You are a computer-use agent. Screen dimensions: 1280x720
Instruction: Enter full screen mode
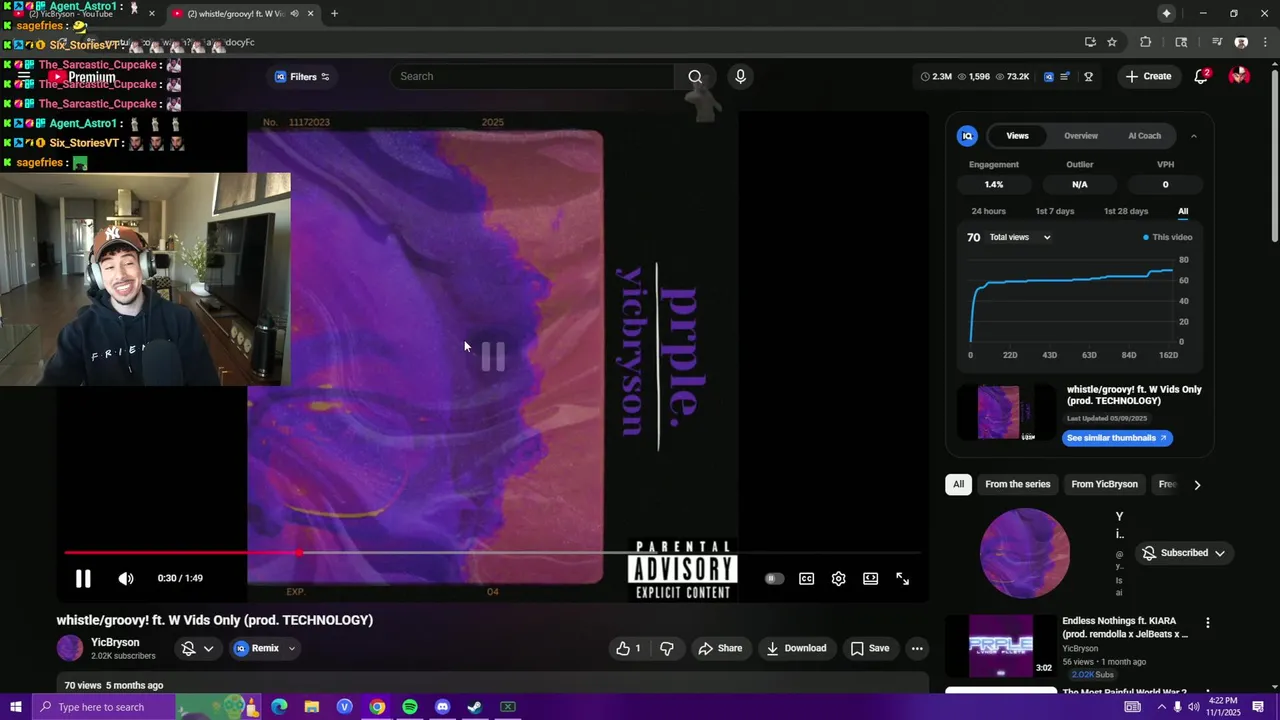click(x=902, y=578)
